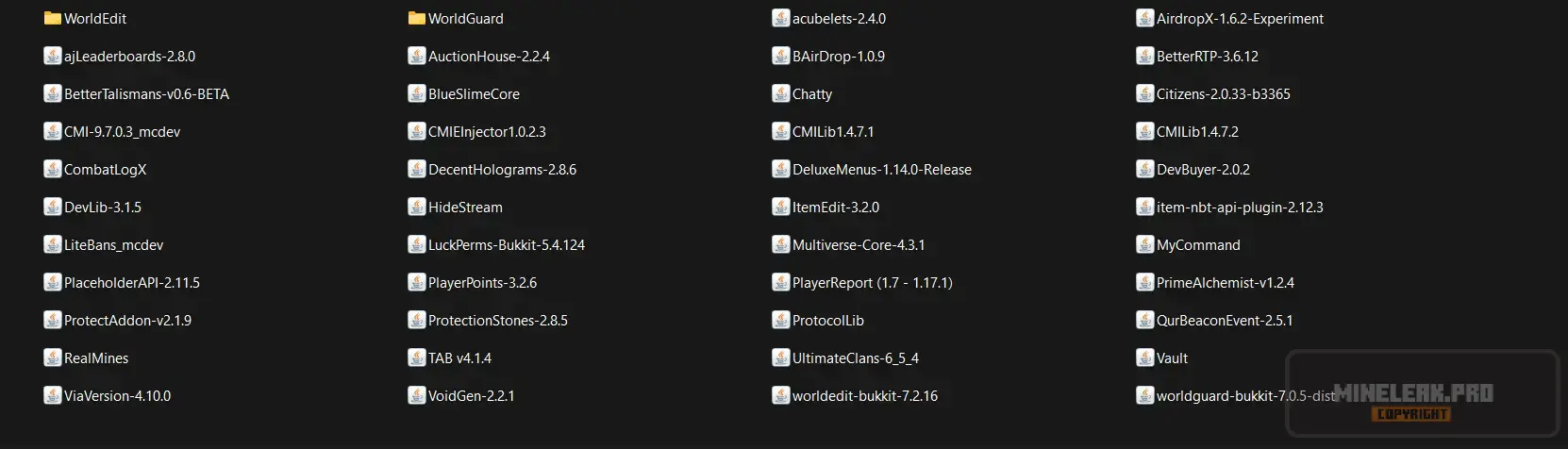Select the file labeled CMI-9.7.0.3_mcdev
This screenshot has height=449, width=1568.
122,132
